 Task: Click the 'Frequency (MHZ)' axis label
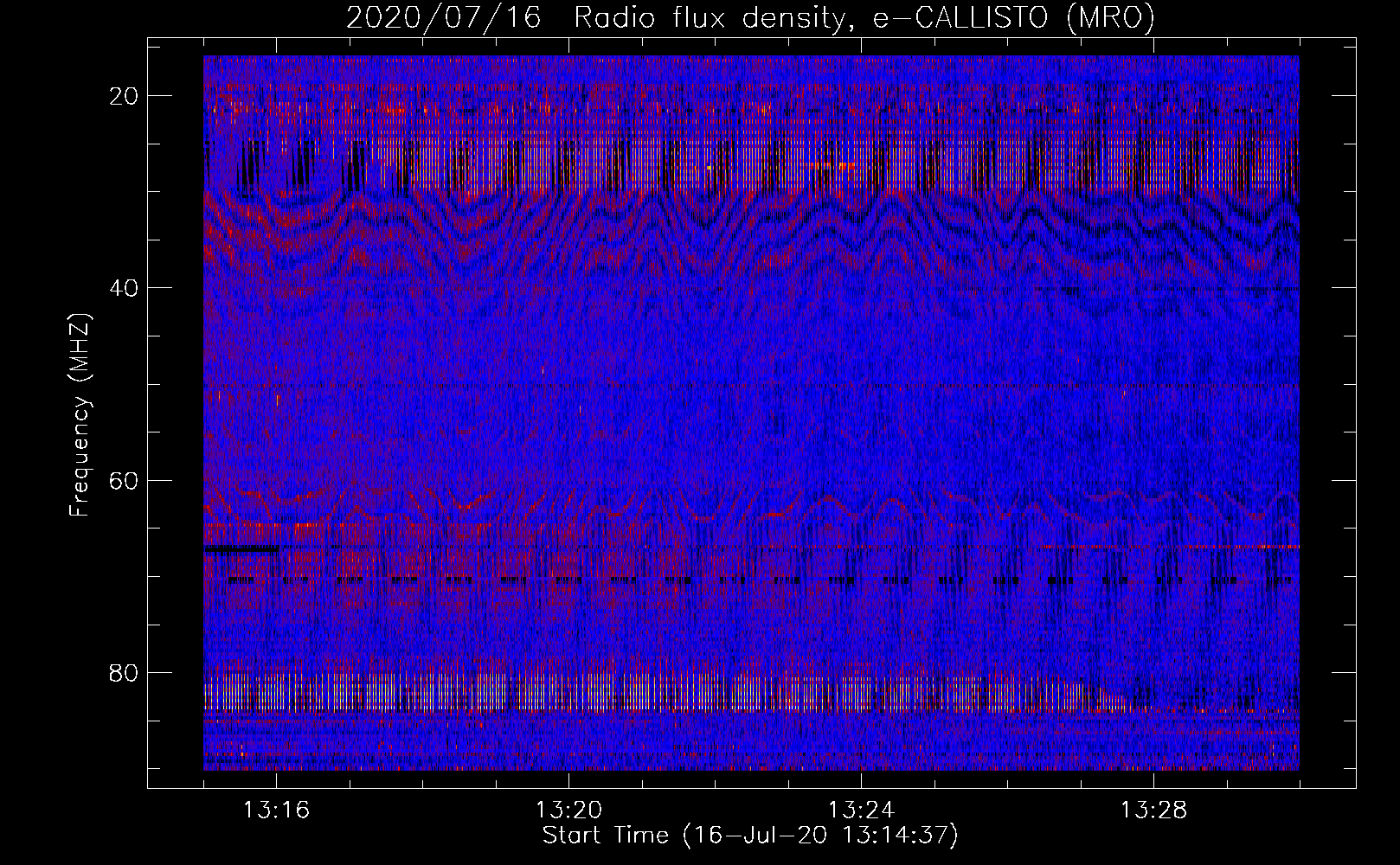[x=80, y=415]
